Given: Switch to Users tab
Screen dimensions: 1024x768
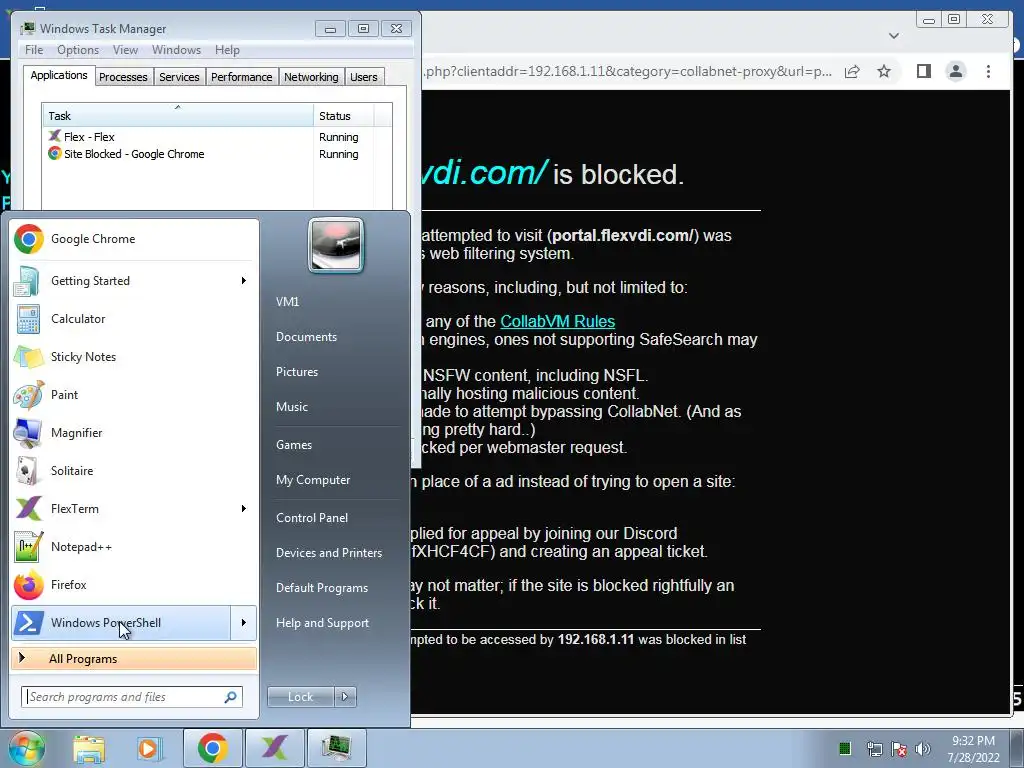Looking at the screenshot, I should (x=364, y=77).
